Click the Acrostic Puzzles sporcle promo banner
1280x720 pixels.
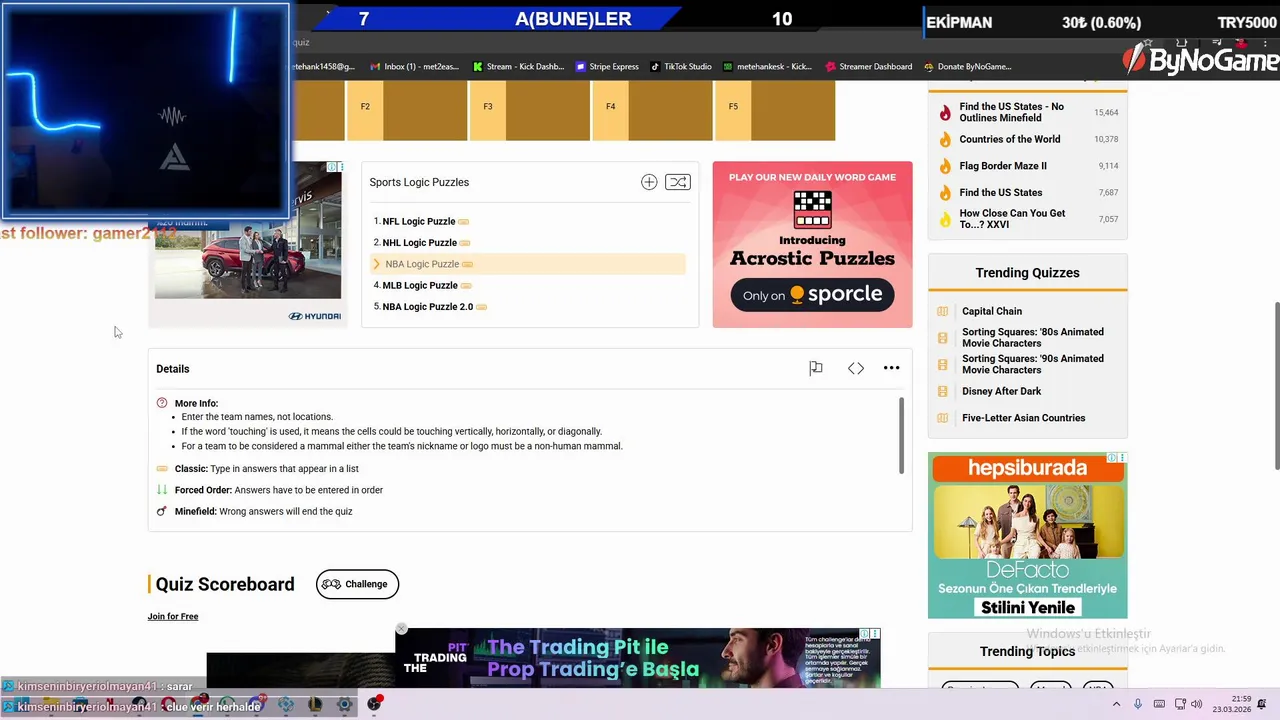click(812, 244)
